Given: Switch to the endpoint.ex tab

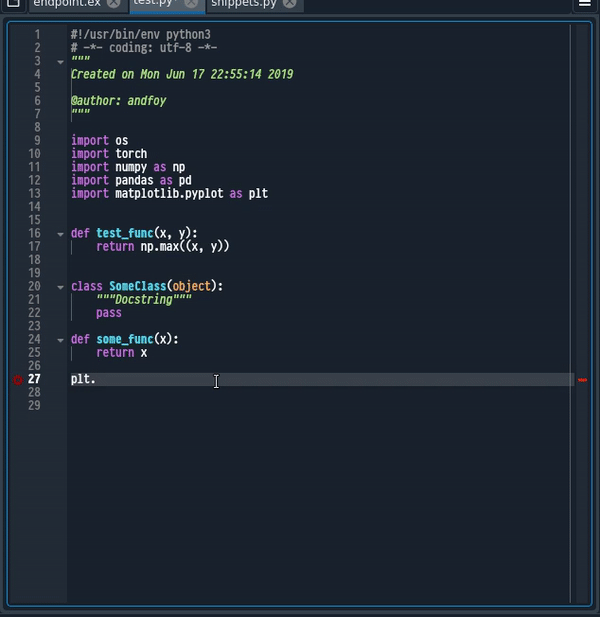Looking at the screenshot, I should (67, 4).
